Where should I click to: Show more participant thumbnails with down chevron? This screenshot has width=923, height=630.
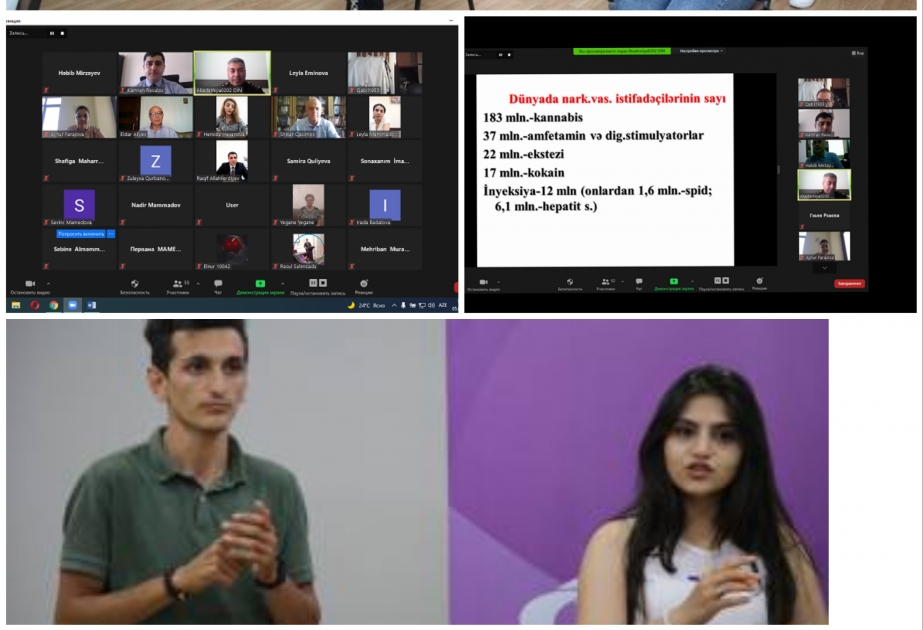tap(824, 268)
